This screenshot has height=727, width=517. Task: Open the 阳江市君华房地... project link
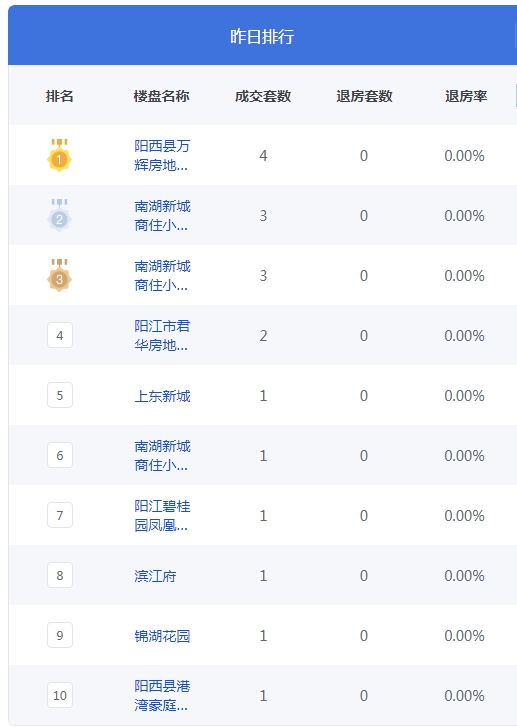(x=162, y=335)
